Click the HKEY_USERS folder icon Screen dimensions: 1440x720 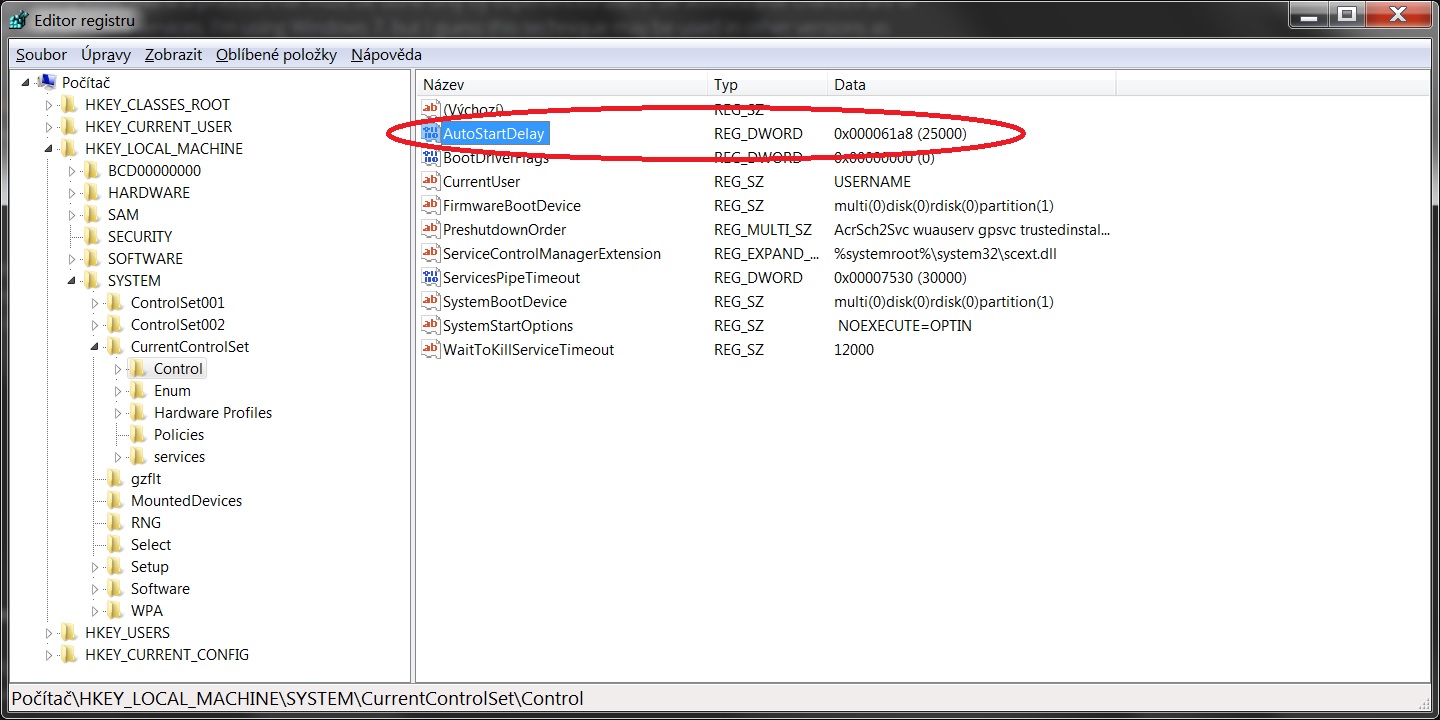click(69, 633)
